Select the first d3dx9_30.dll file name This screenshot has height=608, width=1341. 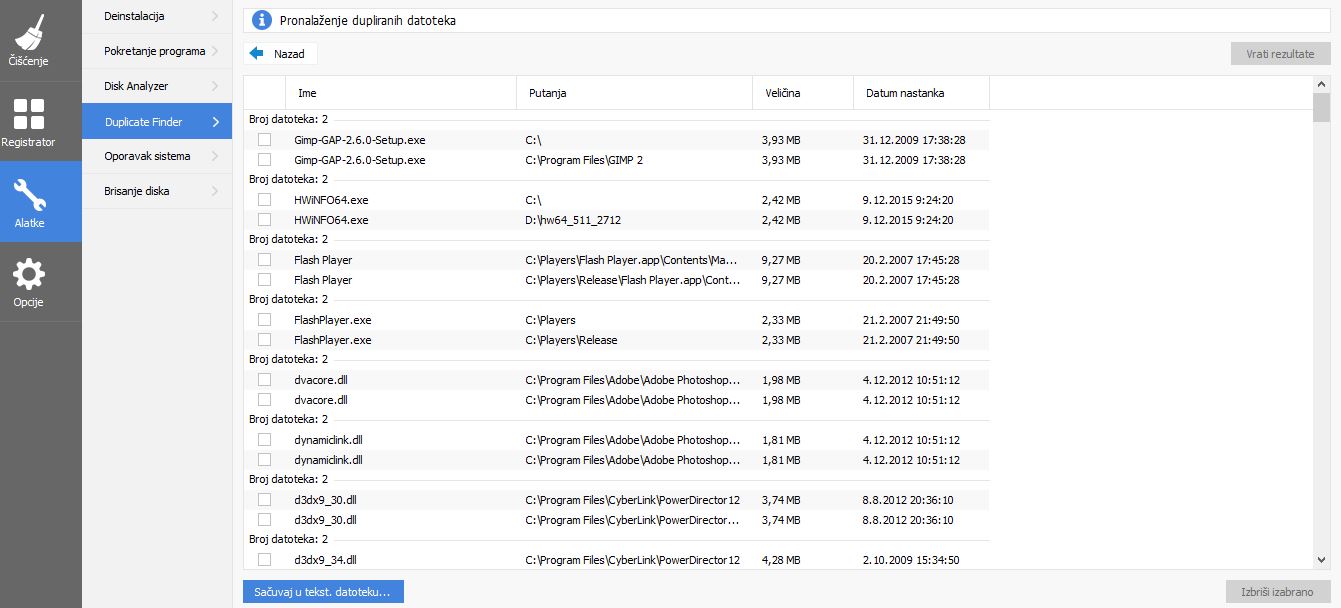[x=325, y=500]
